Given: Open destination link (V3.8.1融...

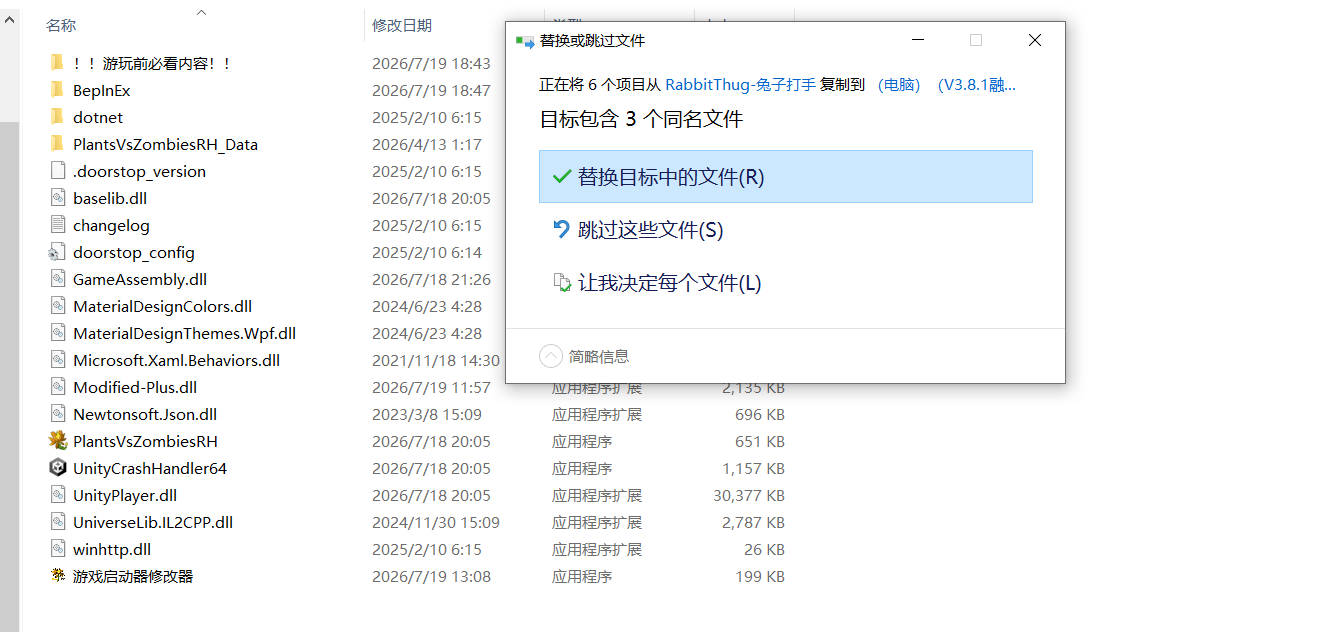Looking at the screenshot, I should pyautogui.click(x=976, y=85).
